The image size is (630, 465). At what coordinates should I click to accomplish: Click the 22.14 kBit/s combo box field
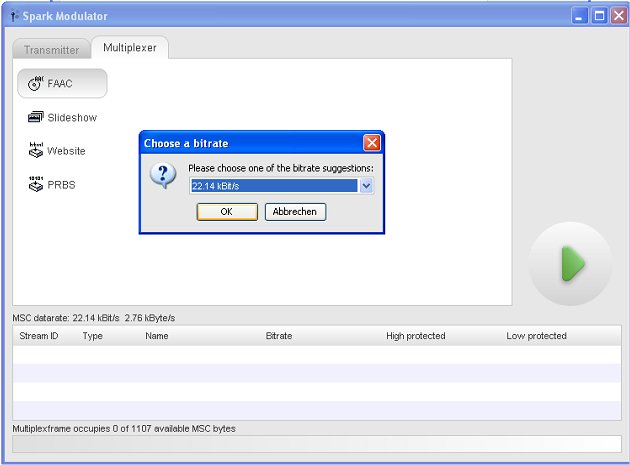point(273,185)
